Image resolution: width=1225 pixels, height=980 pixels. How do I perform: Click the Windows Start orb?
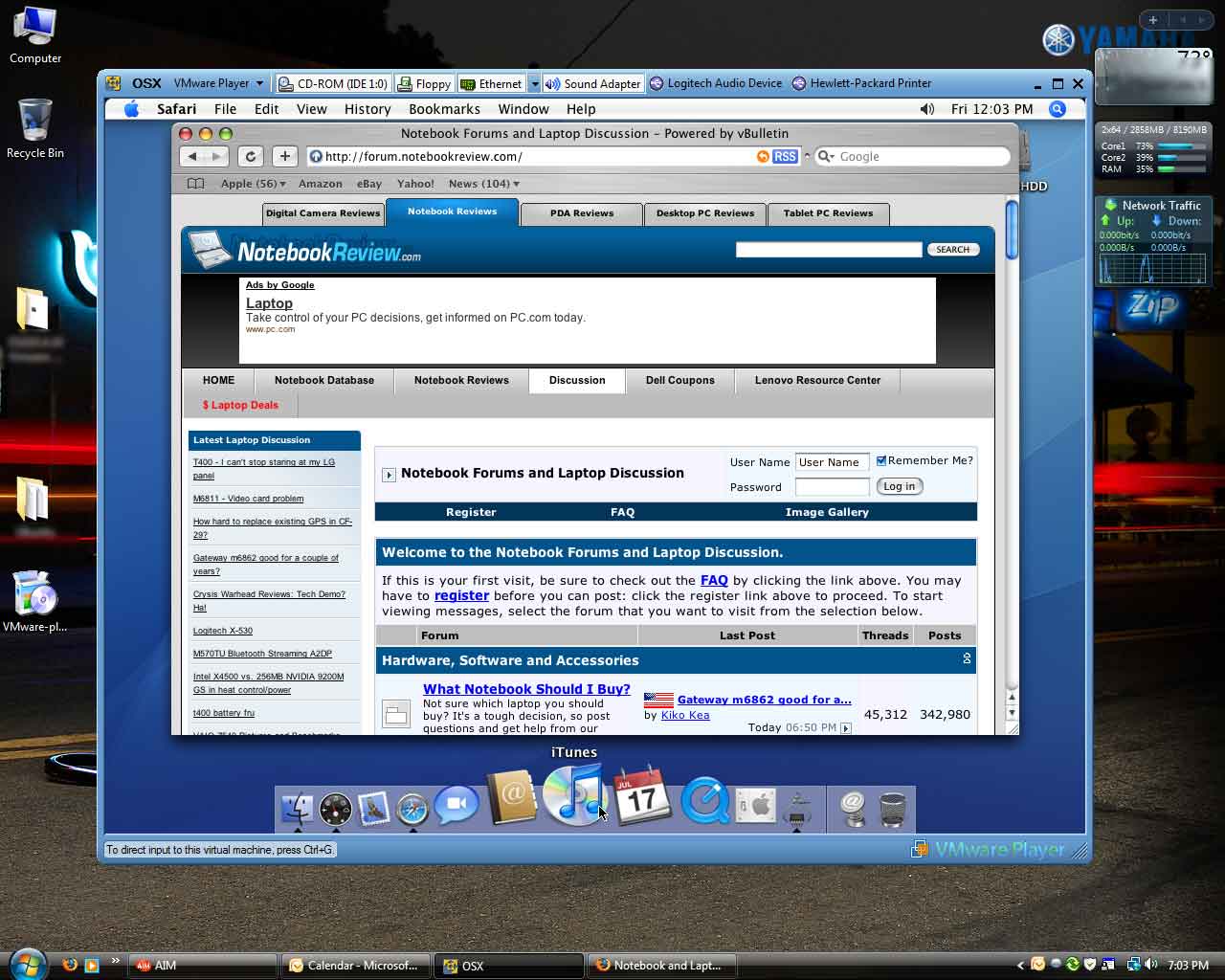coord(28,963)
